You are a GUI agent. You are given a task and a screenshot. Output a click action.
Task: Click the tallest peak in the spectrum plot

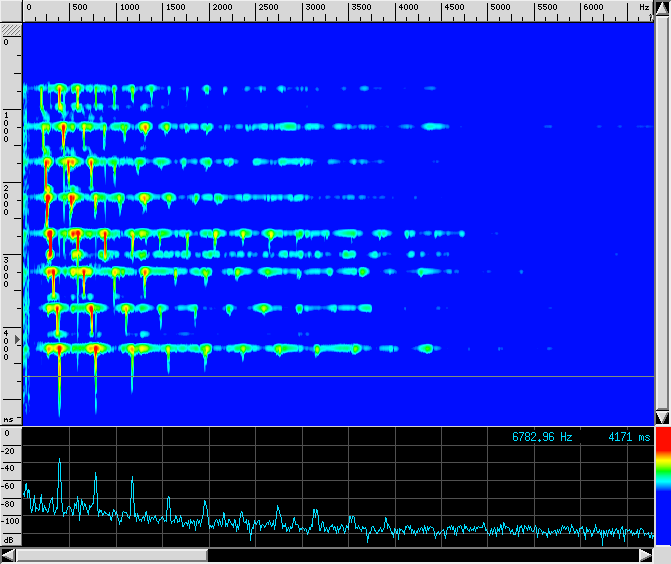point(59,461)
